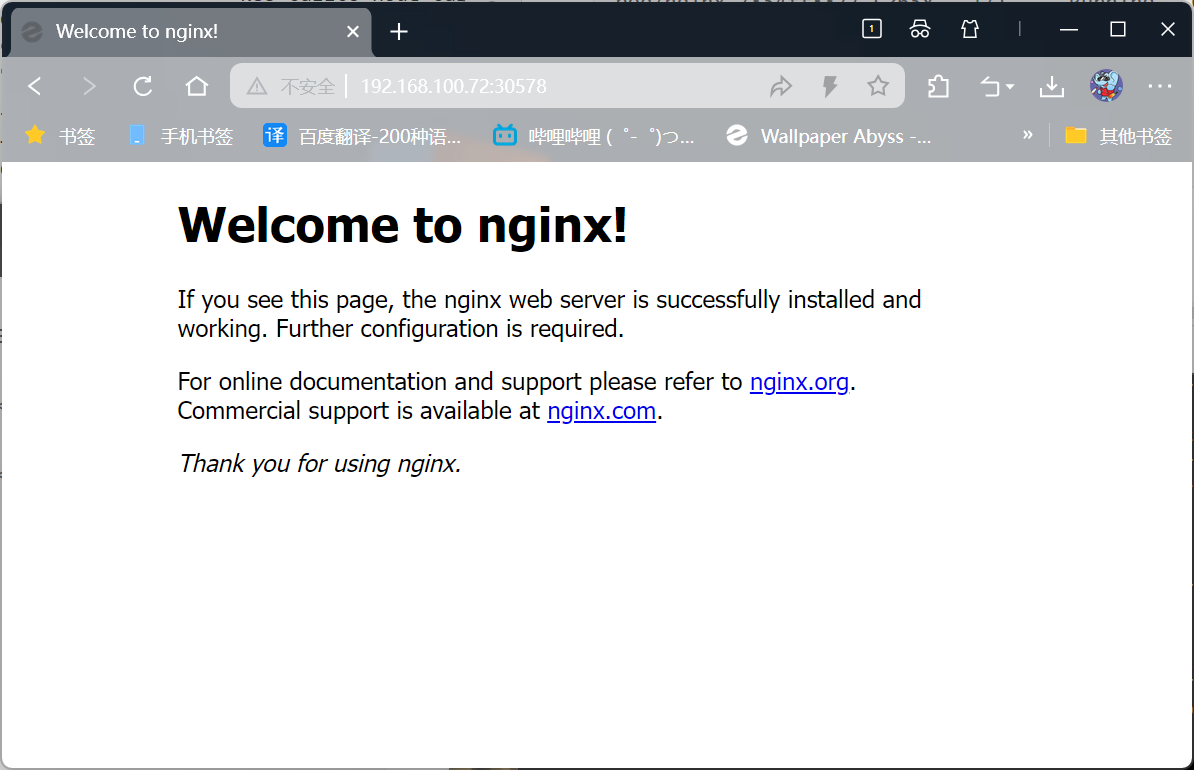Click the share arrow in address bar

781,86
